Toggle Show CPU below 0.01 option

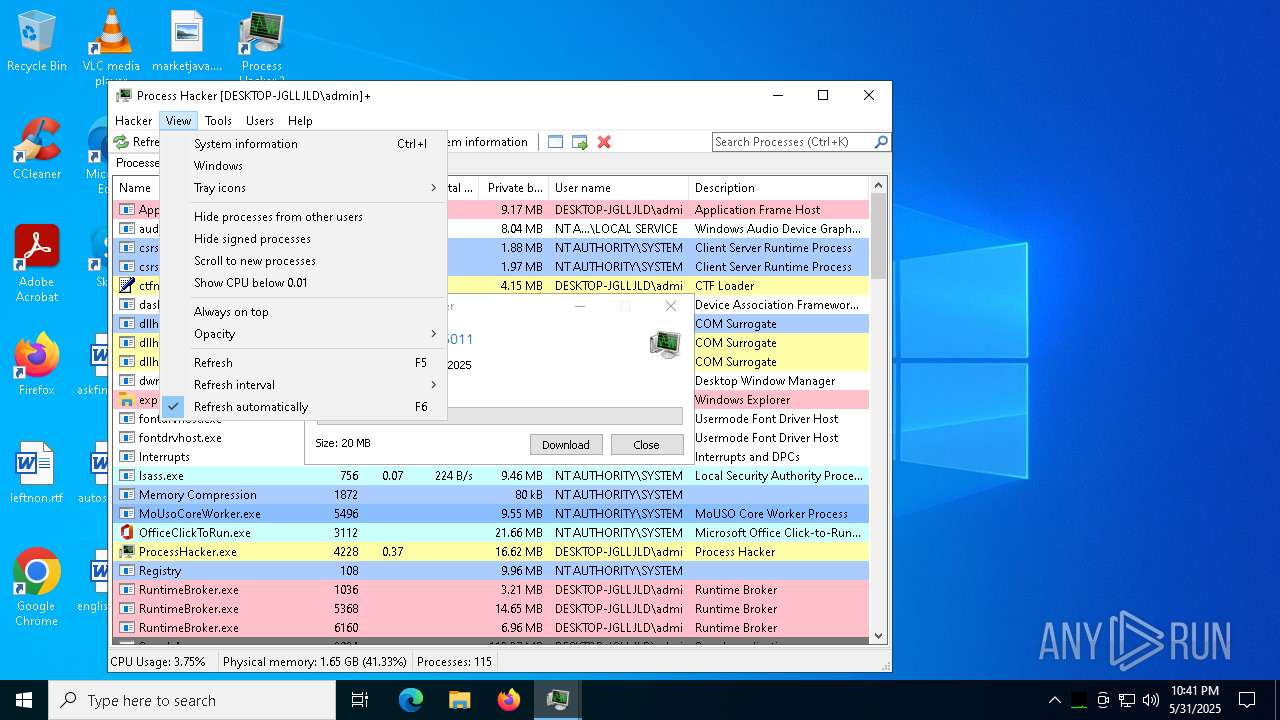[303, 283]
